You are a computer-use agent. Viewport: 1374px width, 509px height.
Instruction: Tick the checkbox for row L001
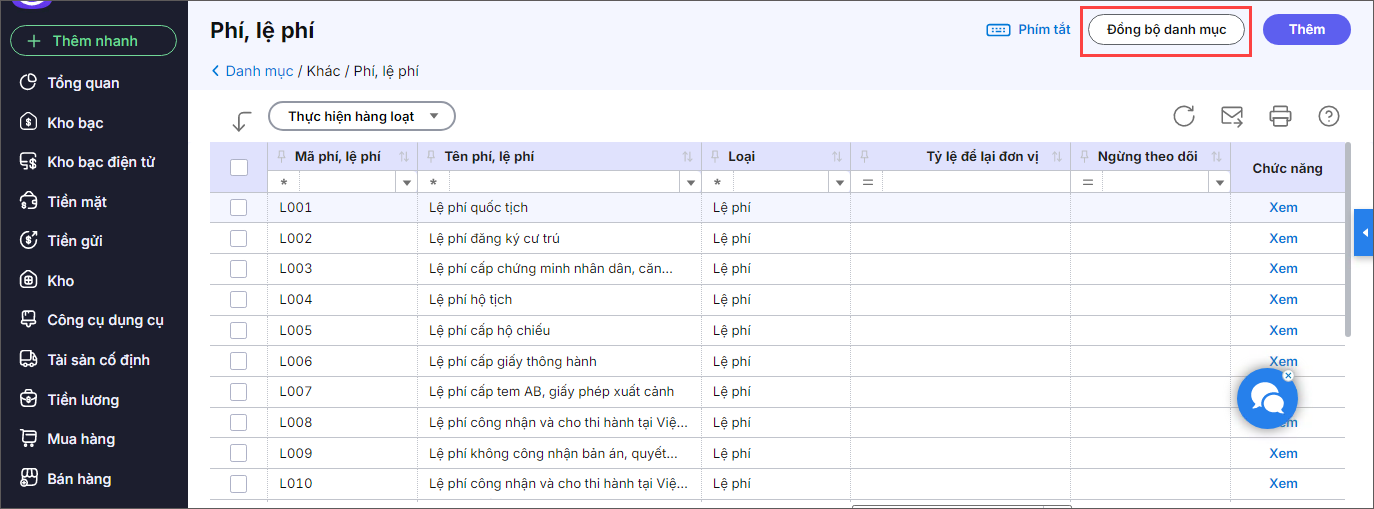click(x=238, y=208)
